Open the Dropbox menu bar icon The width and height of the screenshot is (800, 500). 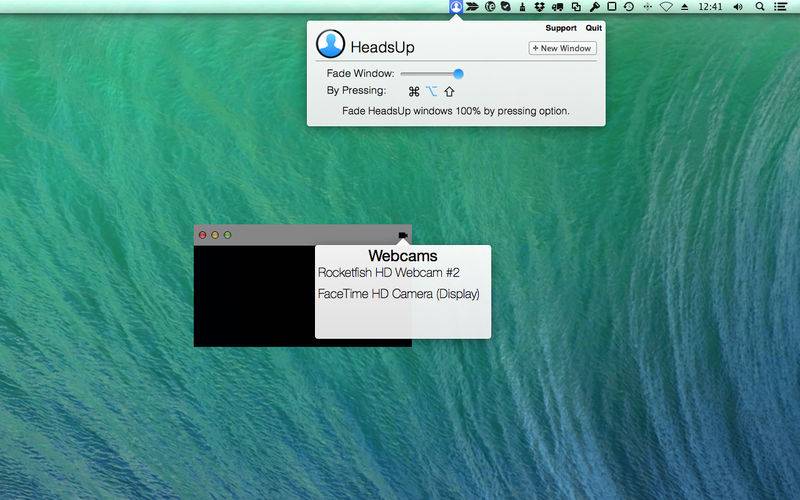click(x=539, y=7)
